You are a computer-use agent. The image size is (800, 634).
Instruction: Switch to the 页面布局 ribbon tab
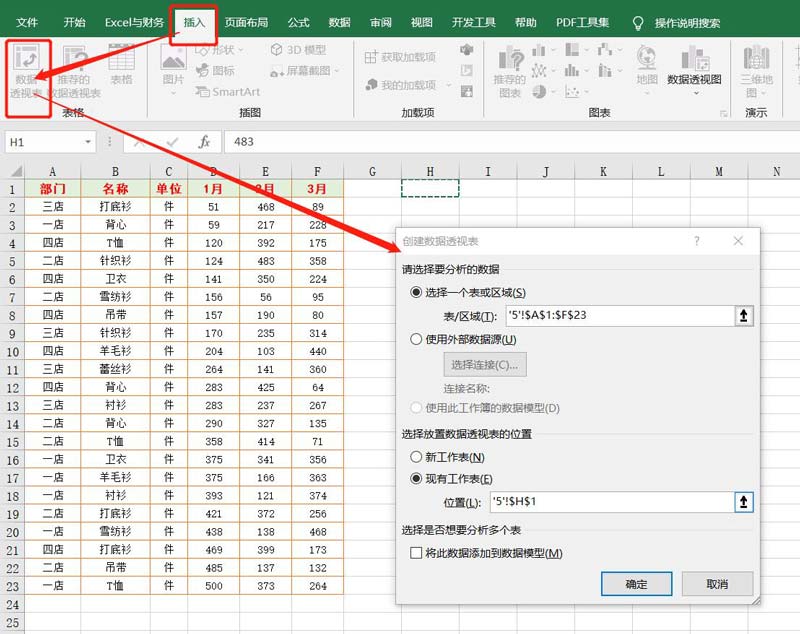point(245,21)
